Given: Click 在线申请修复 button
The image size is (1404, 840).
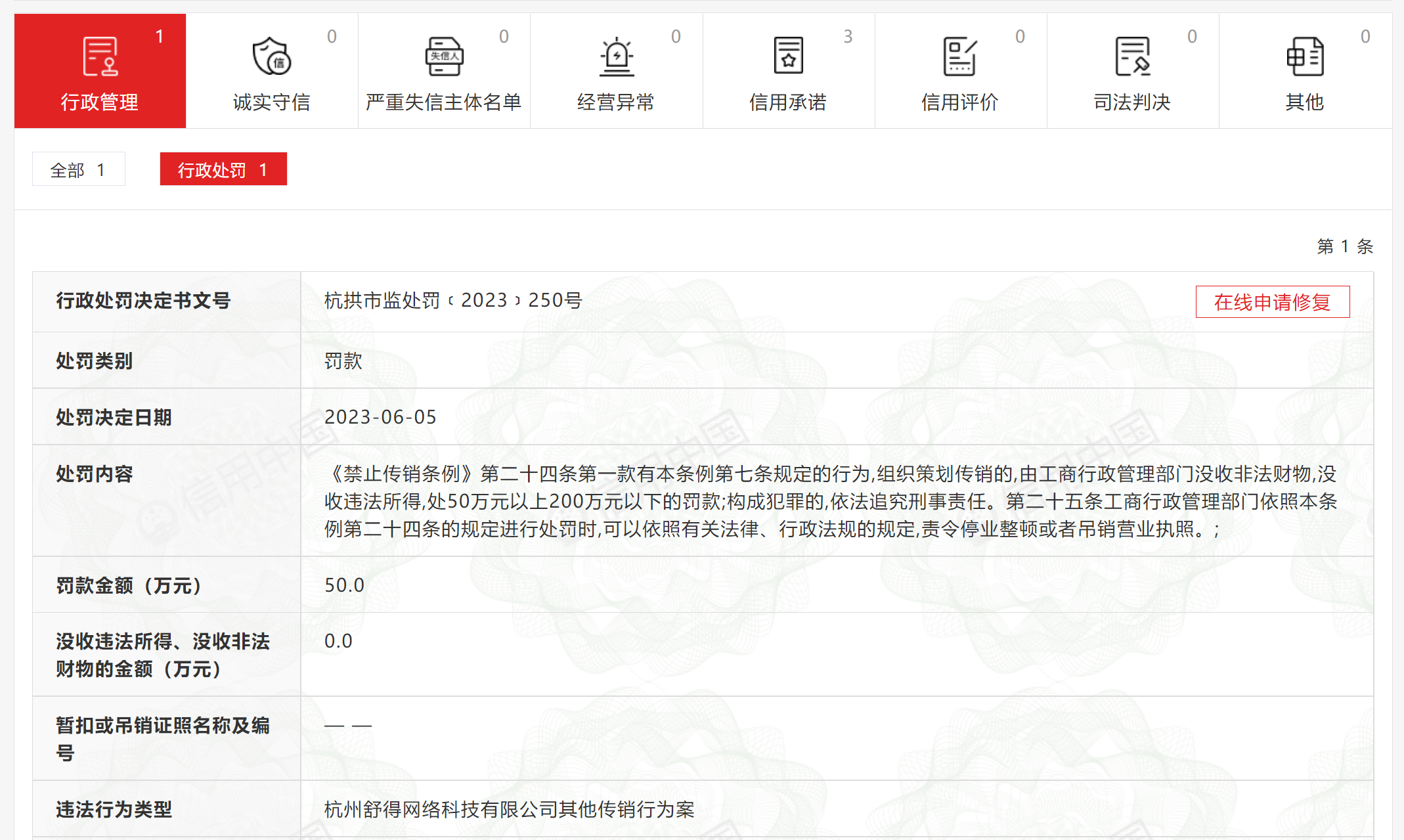Looking at the screenshot, I should [1272, 302].
